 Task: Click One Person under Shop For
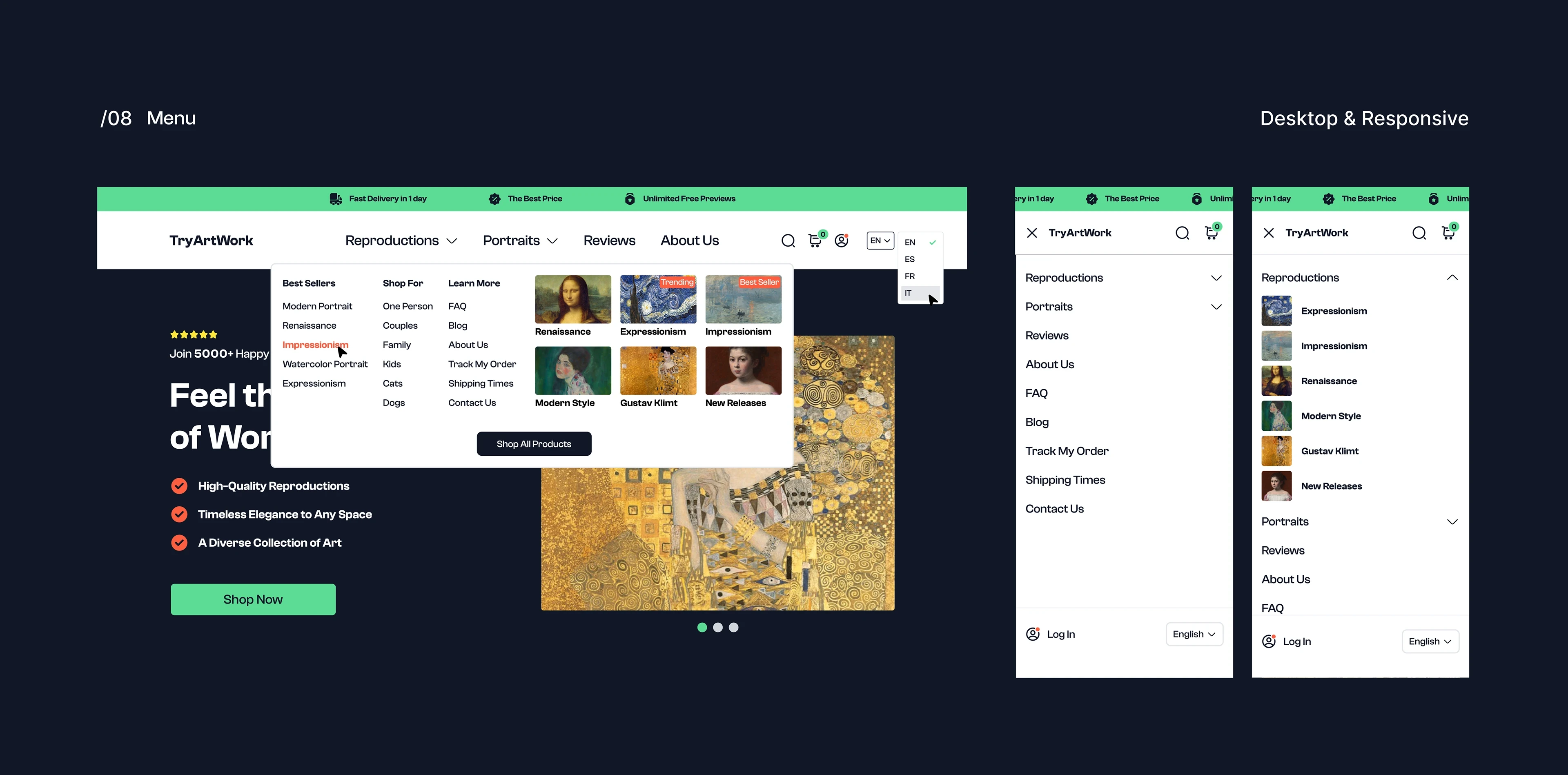click(x=408, y=306)
